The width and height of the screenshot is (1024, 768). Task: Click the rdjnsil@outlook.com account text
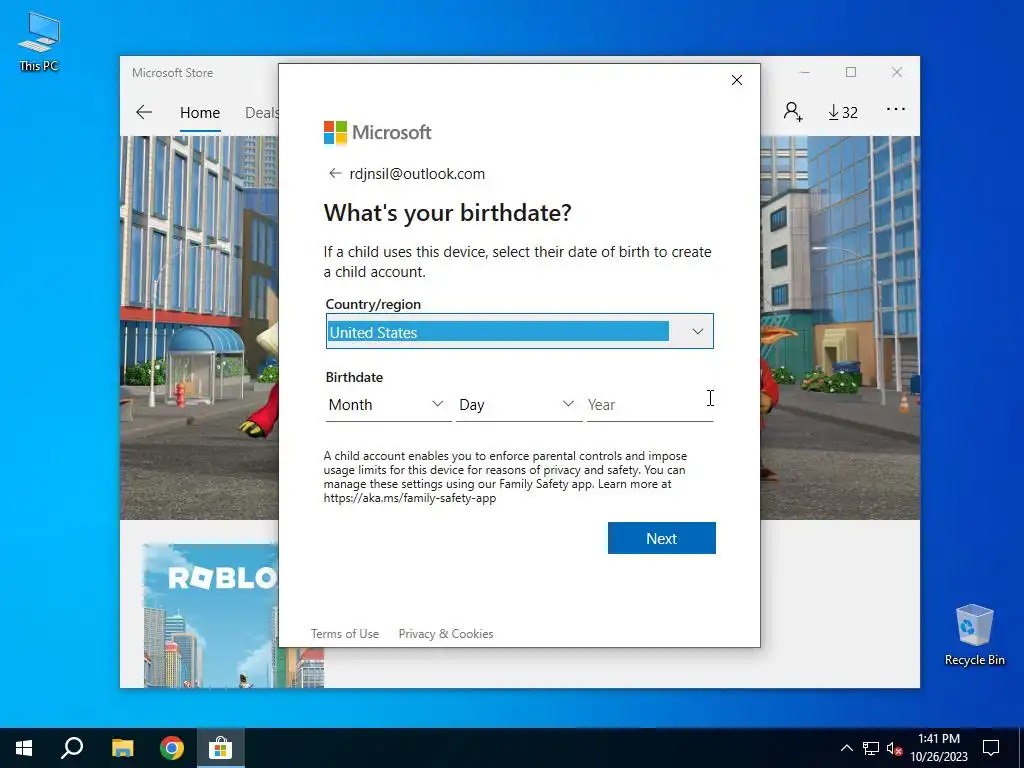click(417, 174)
